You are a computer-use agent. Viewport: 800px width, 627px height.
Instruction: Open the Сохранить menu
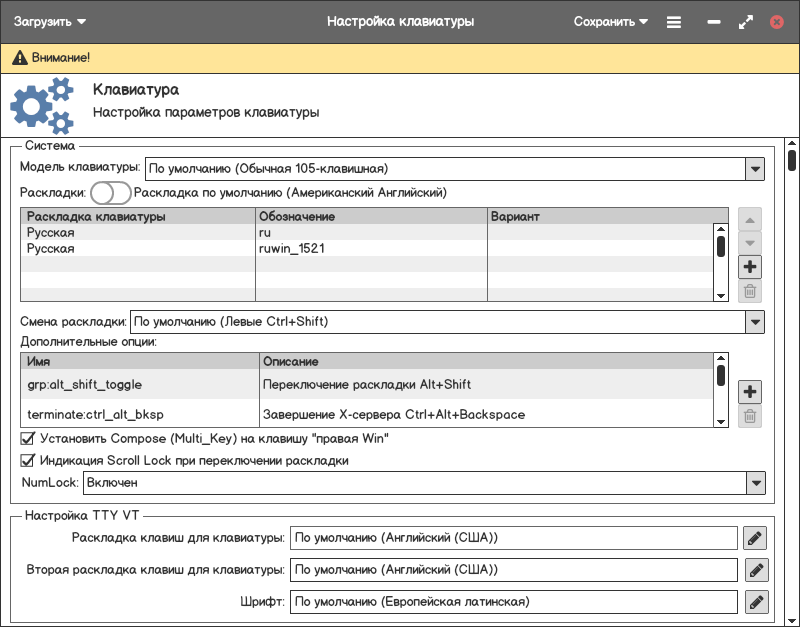pos(610,21)
